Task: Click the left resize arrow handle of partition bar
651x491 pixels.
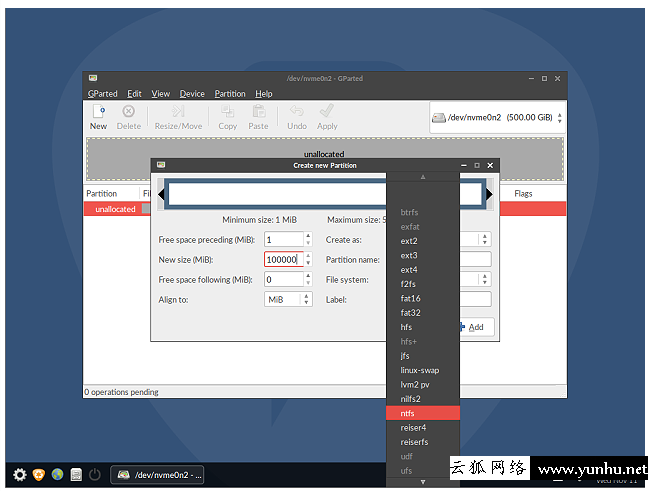Action: (x=161, y=194)
